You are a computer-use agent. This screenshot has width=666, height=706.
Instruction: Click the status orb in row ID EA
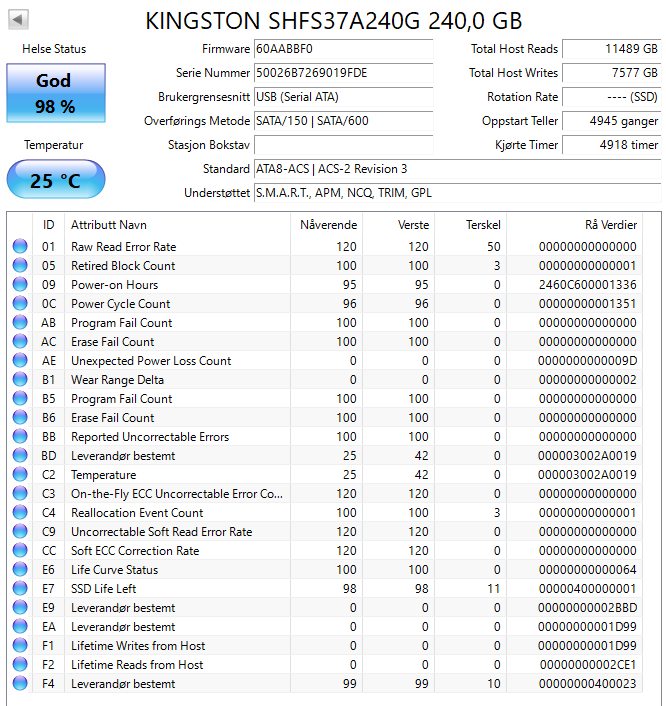20,627
